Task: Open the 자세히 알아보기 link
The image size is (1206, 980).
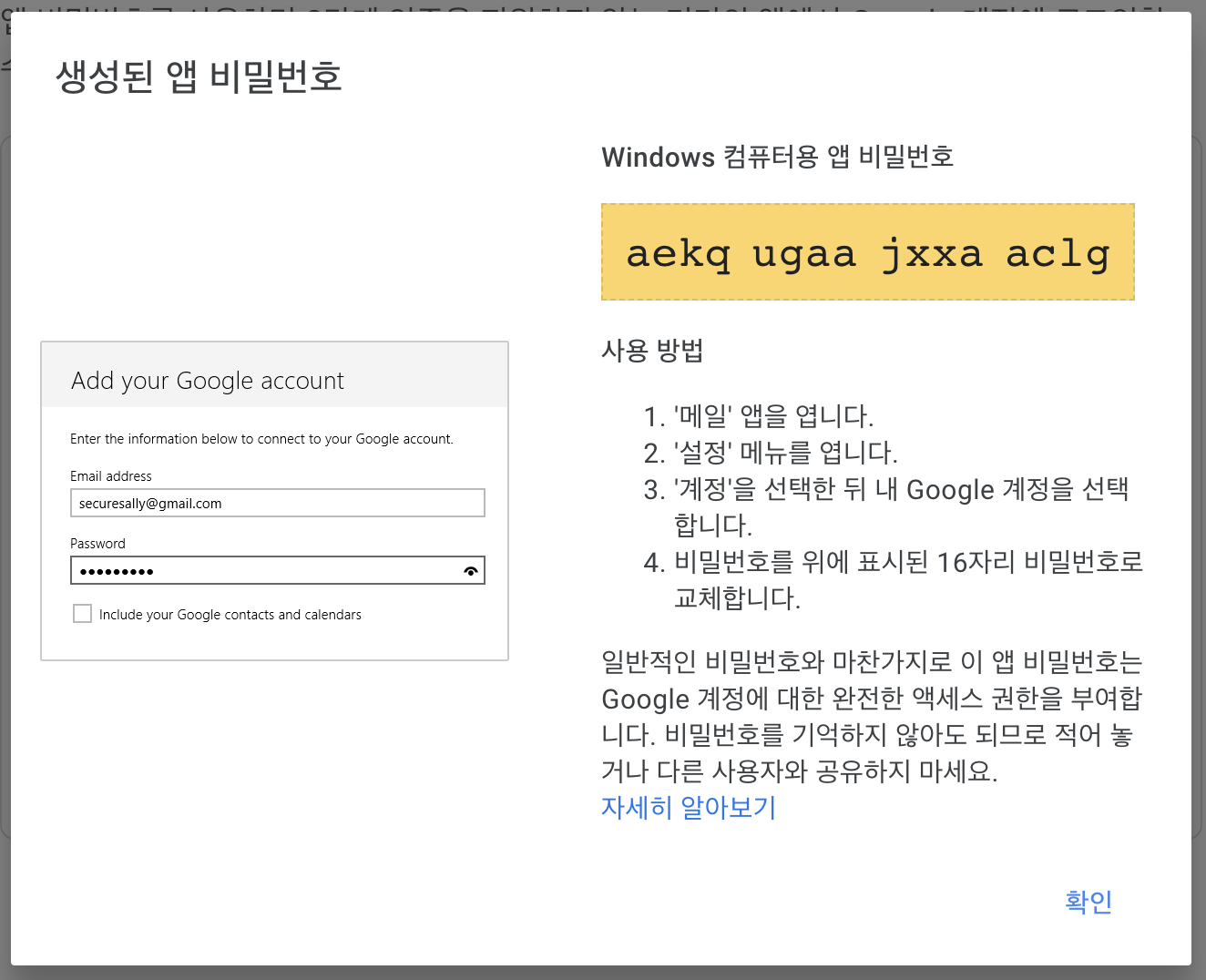Action: coord(689,807)
